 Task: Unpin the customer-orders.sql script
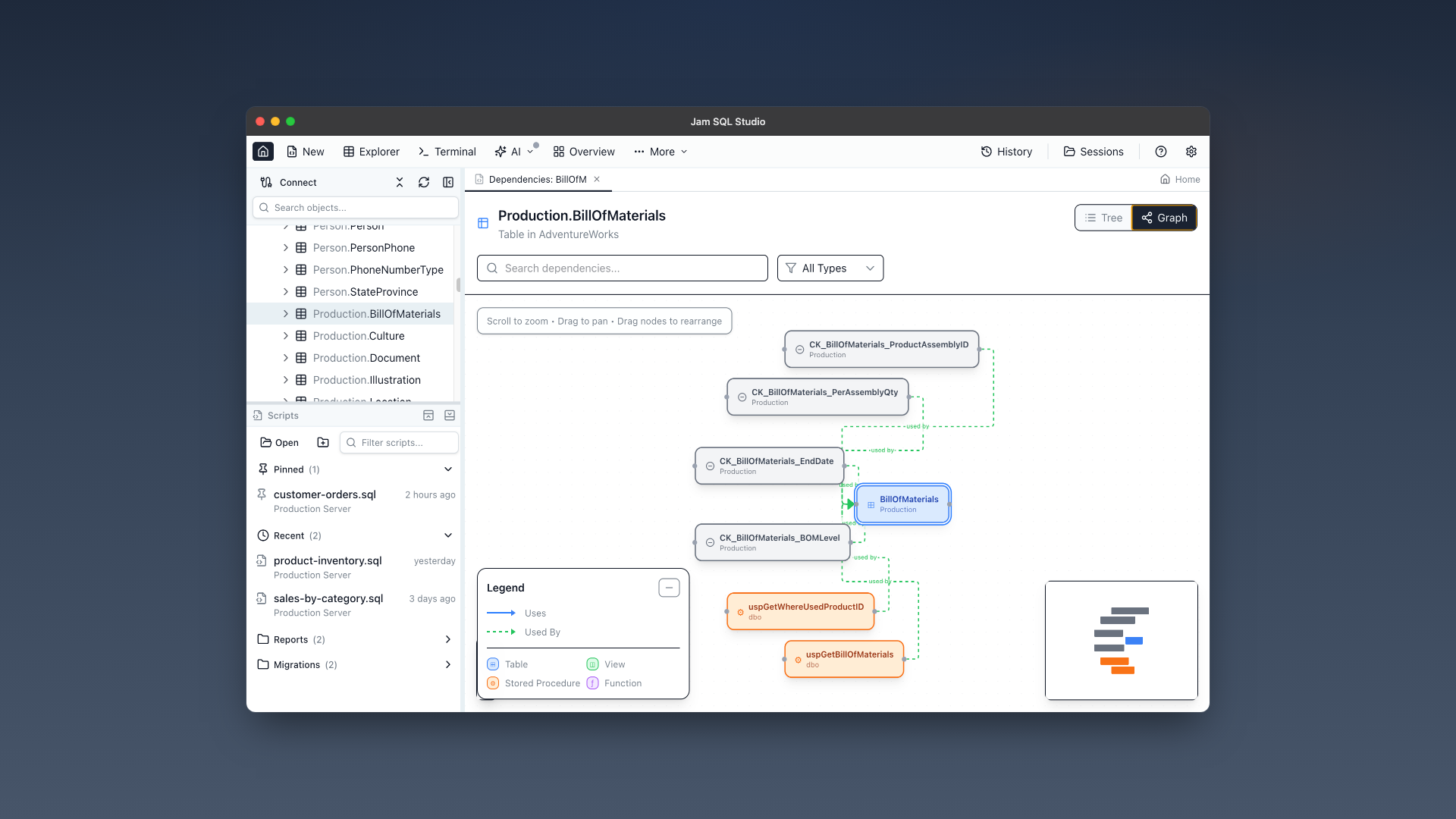[x=262, y=494]
